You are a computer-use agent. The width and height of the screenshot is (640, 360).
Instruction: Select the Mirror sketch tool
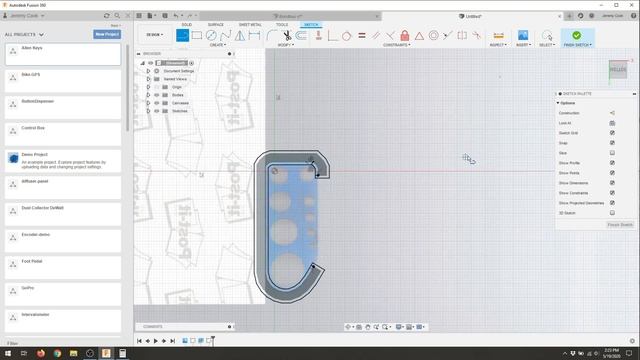click(x=240, y=36)
